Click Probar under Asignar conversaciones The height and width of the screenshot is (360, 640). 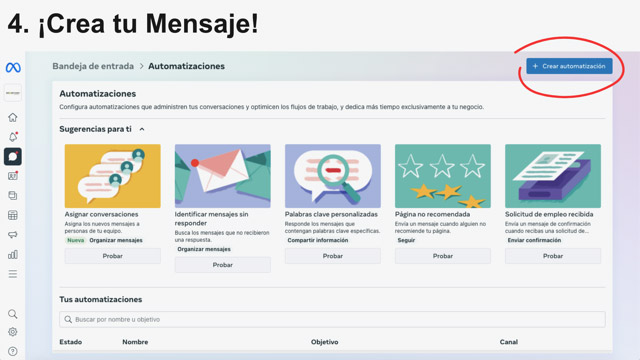coord(113,256)
